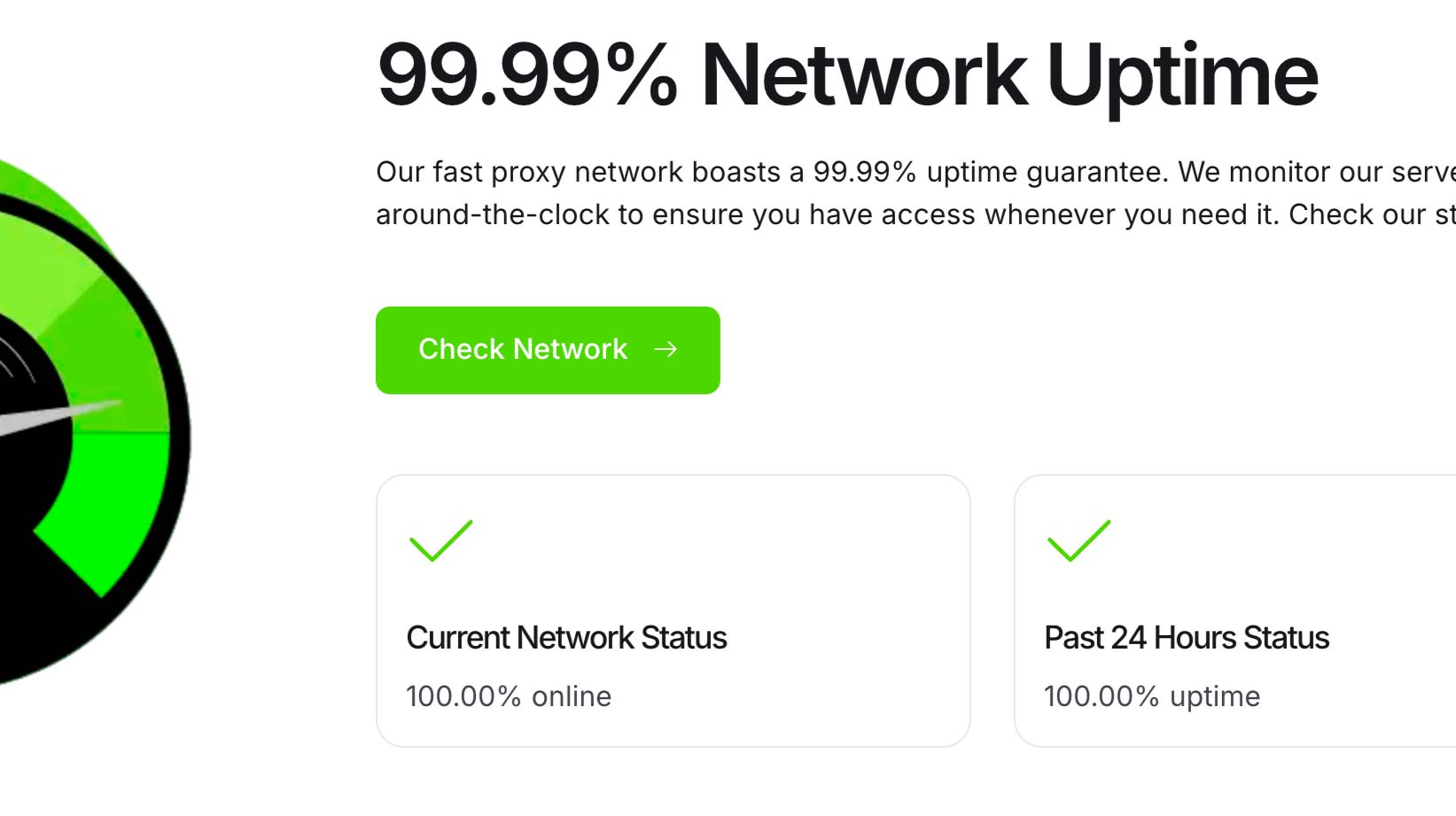Click the "100.00% uptime" text
This screenshot has height=816, width=1456.
click(1152, 696)
